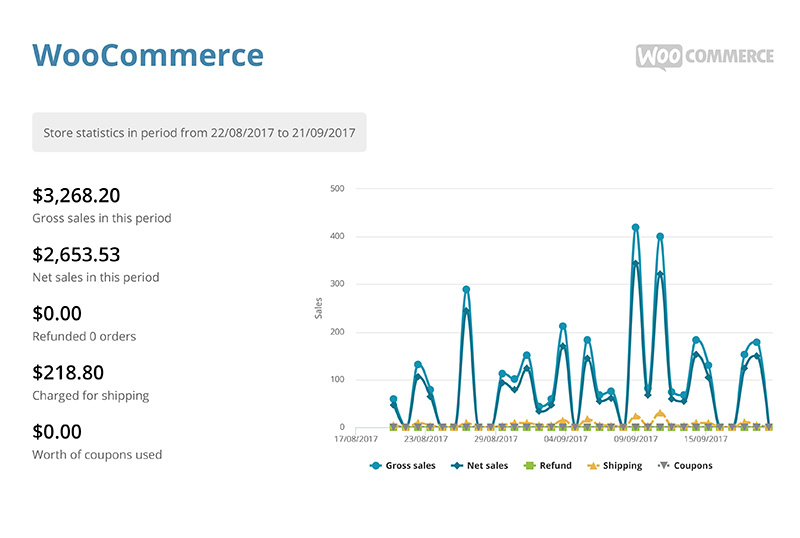Click the WooCommerce logo in the corner
Image resolution: width=800 pixels, height=538 pixels.
pos(705,57)
